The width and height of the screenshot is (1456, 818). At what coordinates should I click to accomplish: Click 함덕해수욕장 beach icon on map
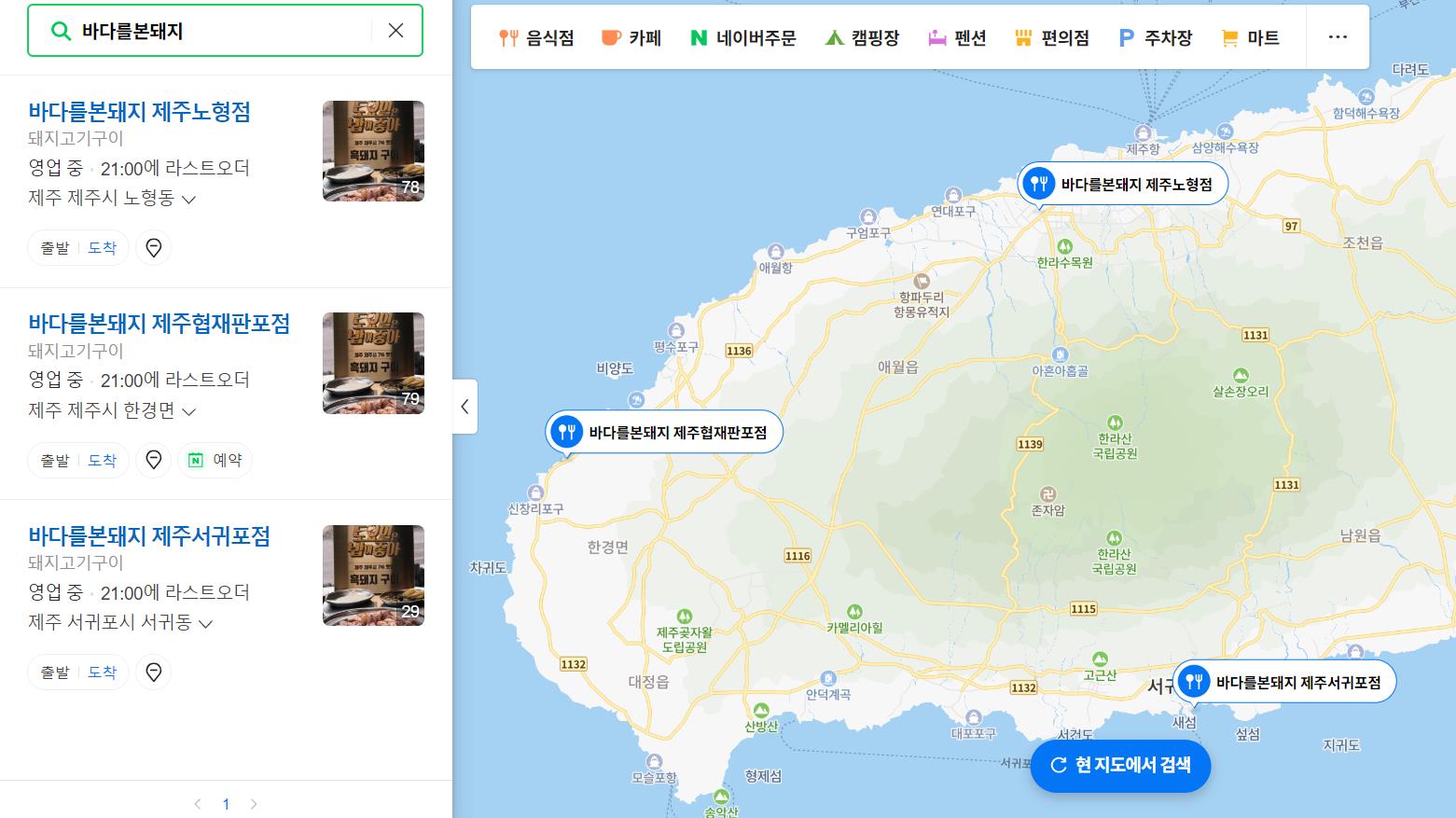(1366, 97)
